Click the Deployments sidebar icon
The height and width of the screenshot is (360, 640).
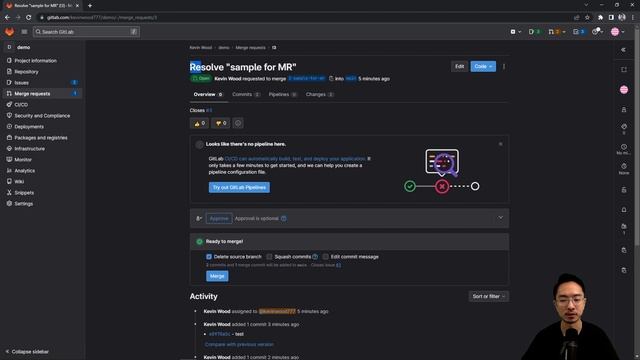point(9,127)
